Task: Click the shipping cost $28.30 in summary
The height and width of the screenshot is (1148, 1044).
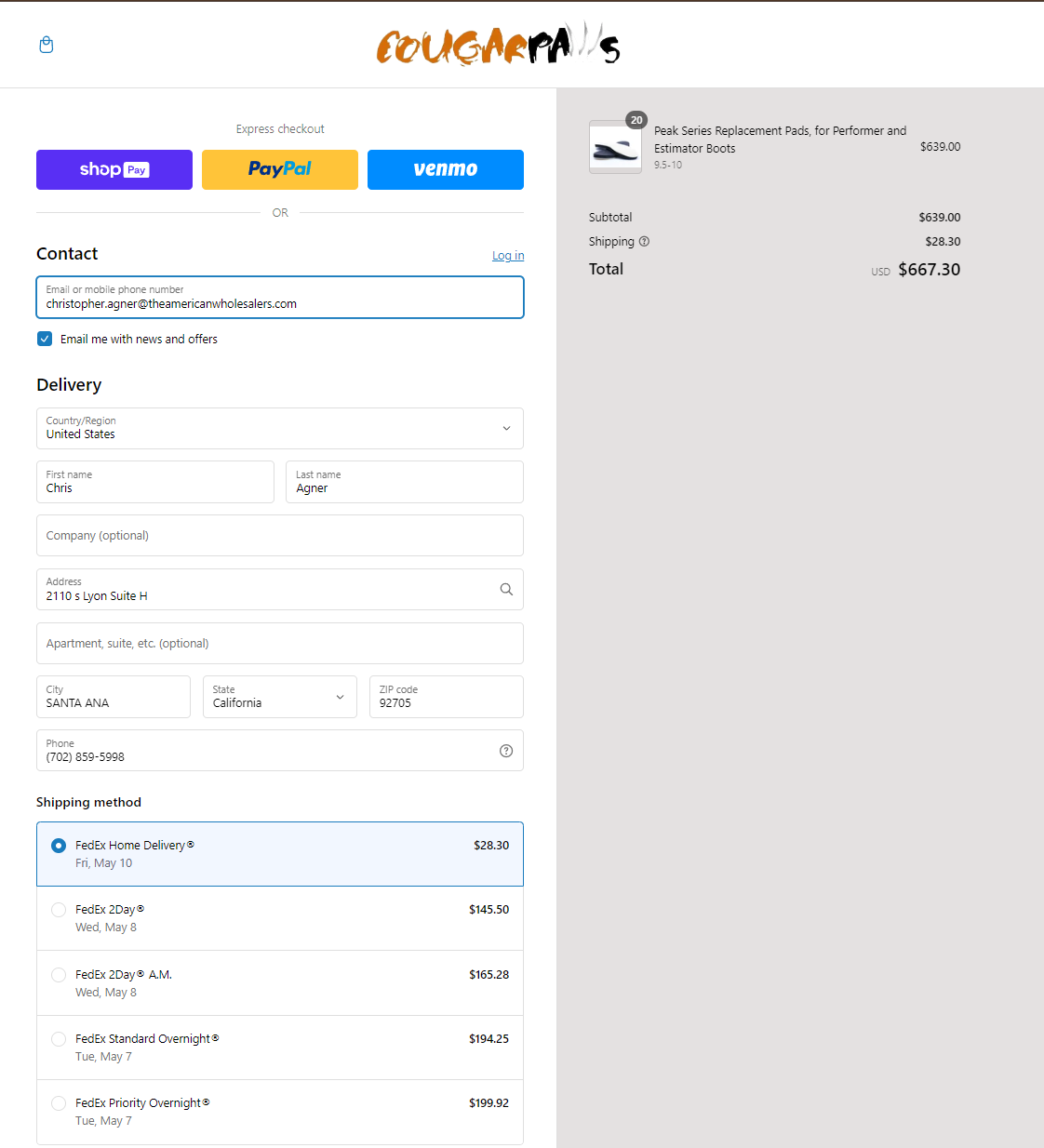Action: pyautogui.click(x=943, y=242)
